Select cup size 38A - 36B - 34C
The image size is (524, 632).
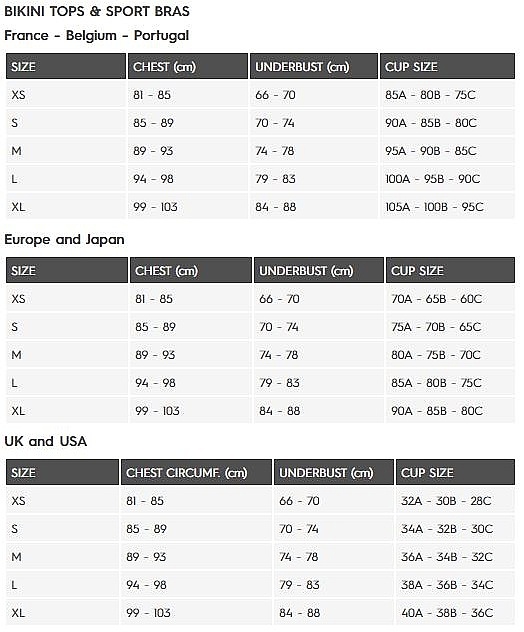[x=447, y=585]
